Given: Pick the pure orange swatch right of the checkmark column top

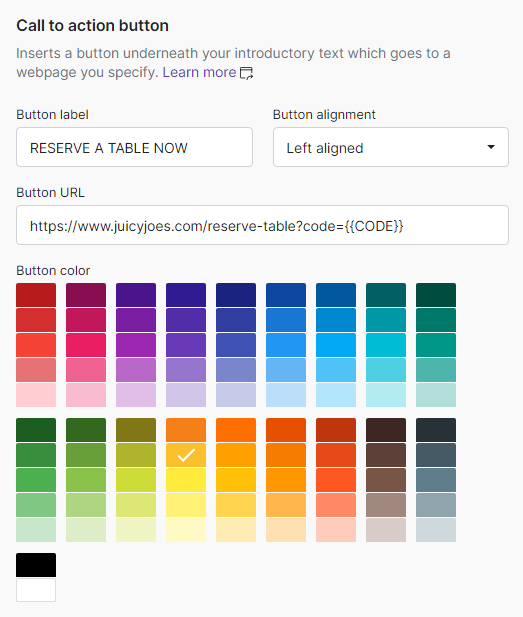Looking at the screenshot, I should [x=236, y=430].
